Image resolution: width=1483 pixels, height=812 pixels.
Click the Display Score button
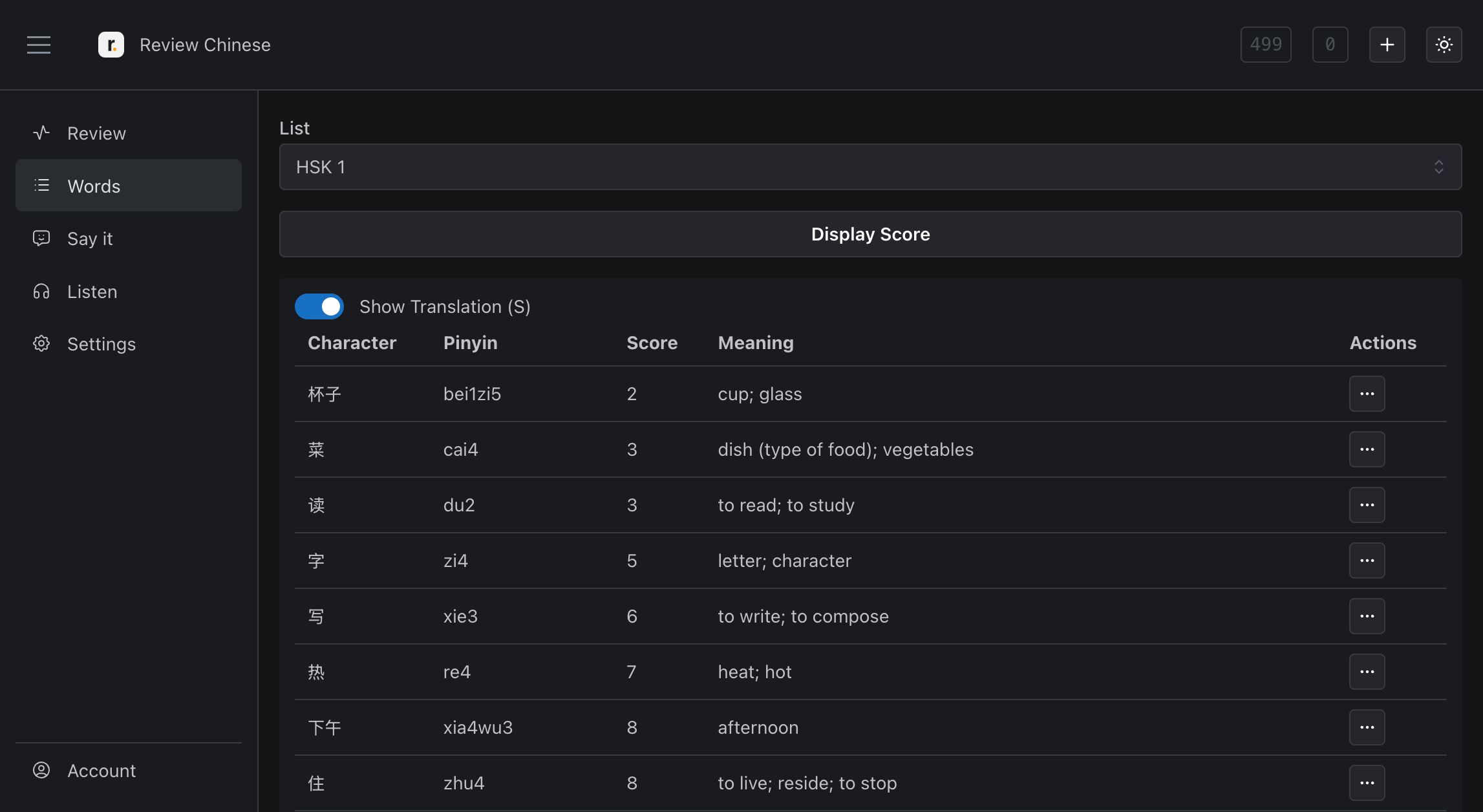point(870,234)
